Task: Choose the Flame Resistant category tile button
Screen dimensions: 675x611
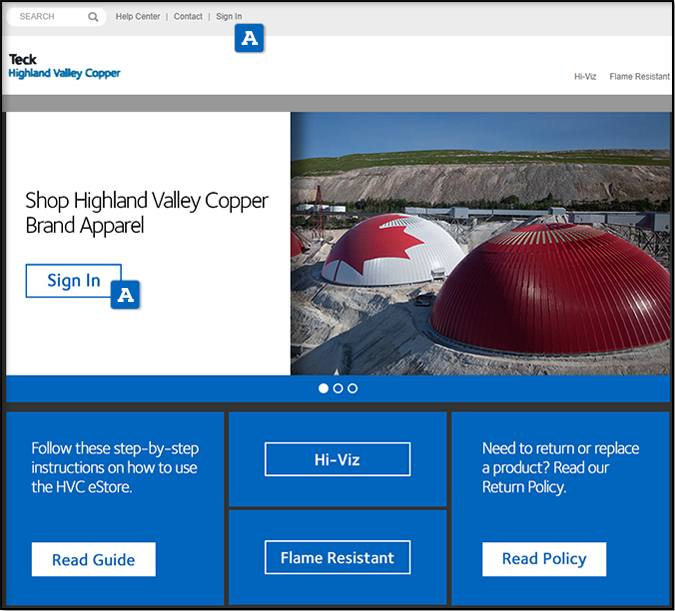Action: coord(337,558)
